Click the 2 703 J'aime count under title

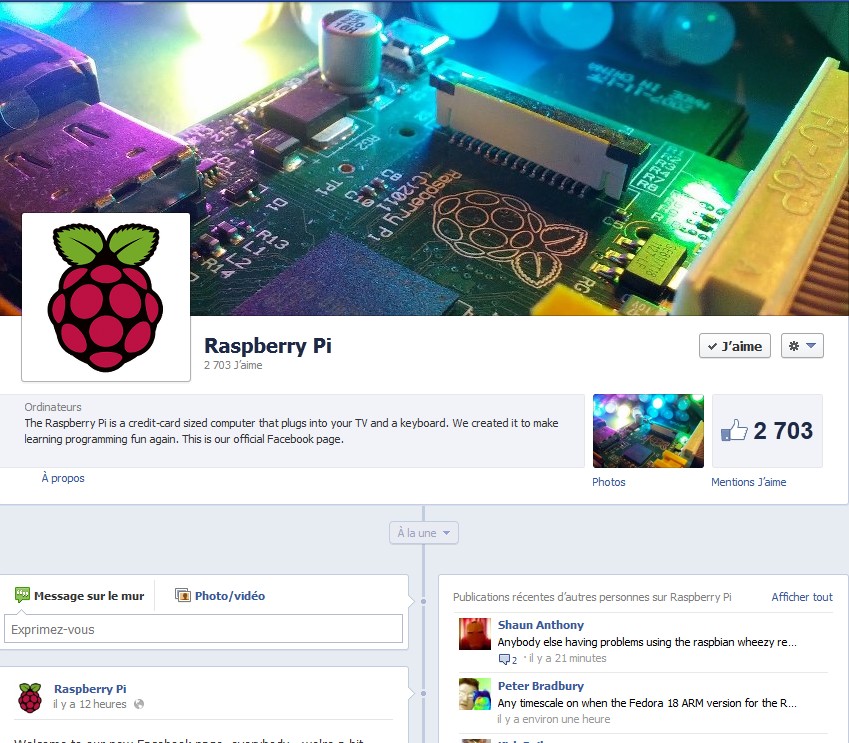233,365
